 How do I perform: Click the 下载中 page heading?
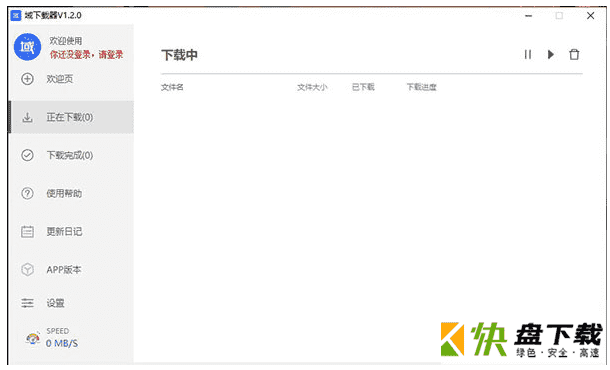pyautogui.click(x=179, y=55)
